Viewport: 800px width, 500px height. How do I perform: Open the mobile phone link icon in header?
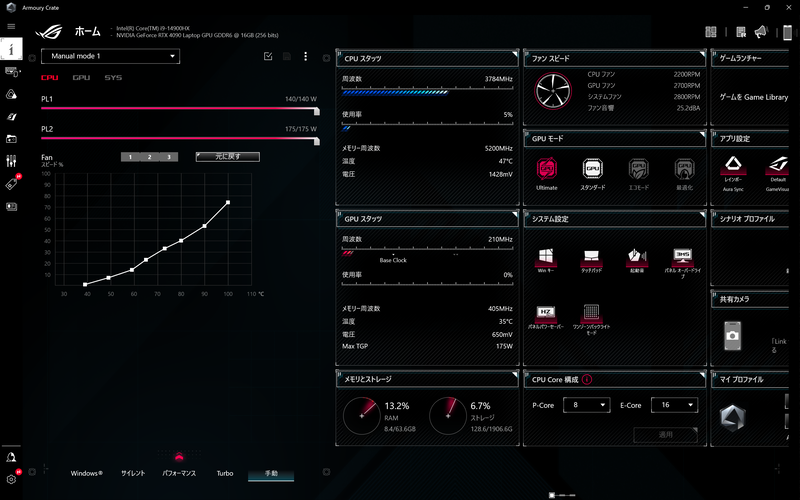[787, 32]
